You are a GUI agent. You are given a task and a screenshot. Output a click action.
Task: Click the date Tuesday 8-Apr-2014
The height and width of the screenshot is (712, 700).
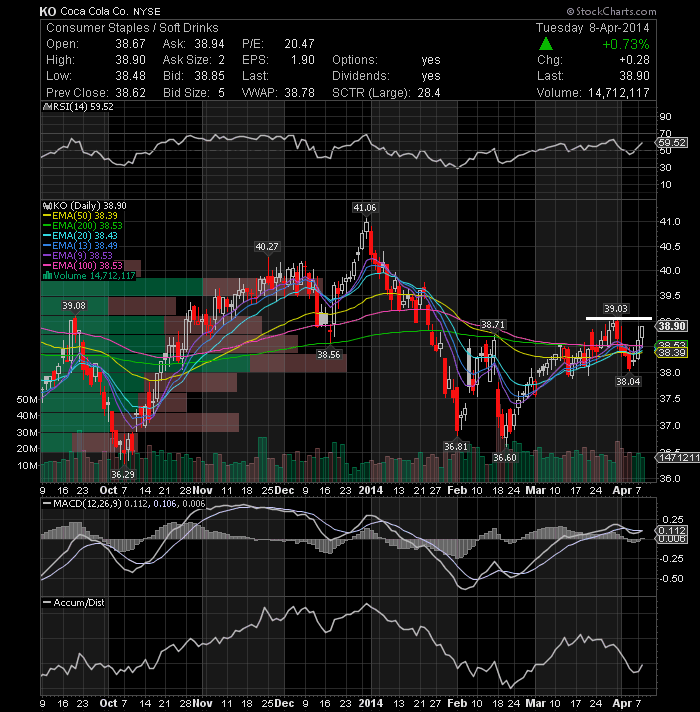[592, 28]
